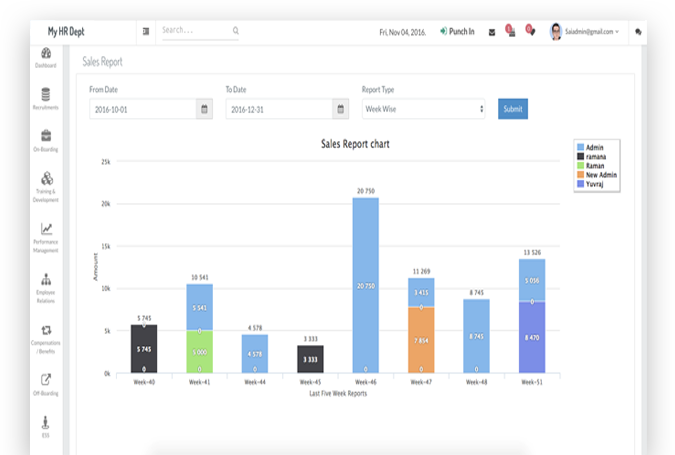Screen dimensions: 675x455
Task: Click the Week-51 axis label
Action: [x=532, y=382]
